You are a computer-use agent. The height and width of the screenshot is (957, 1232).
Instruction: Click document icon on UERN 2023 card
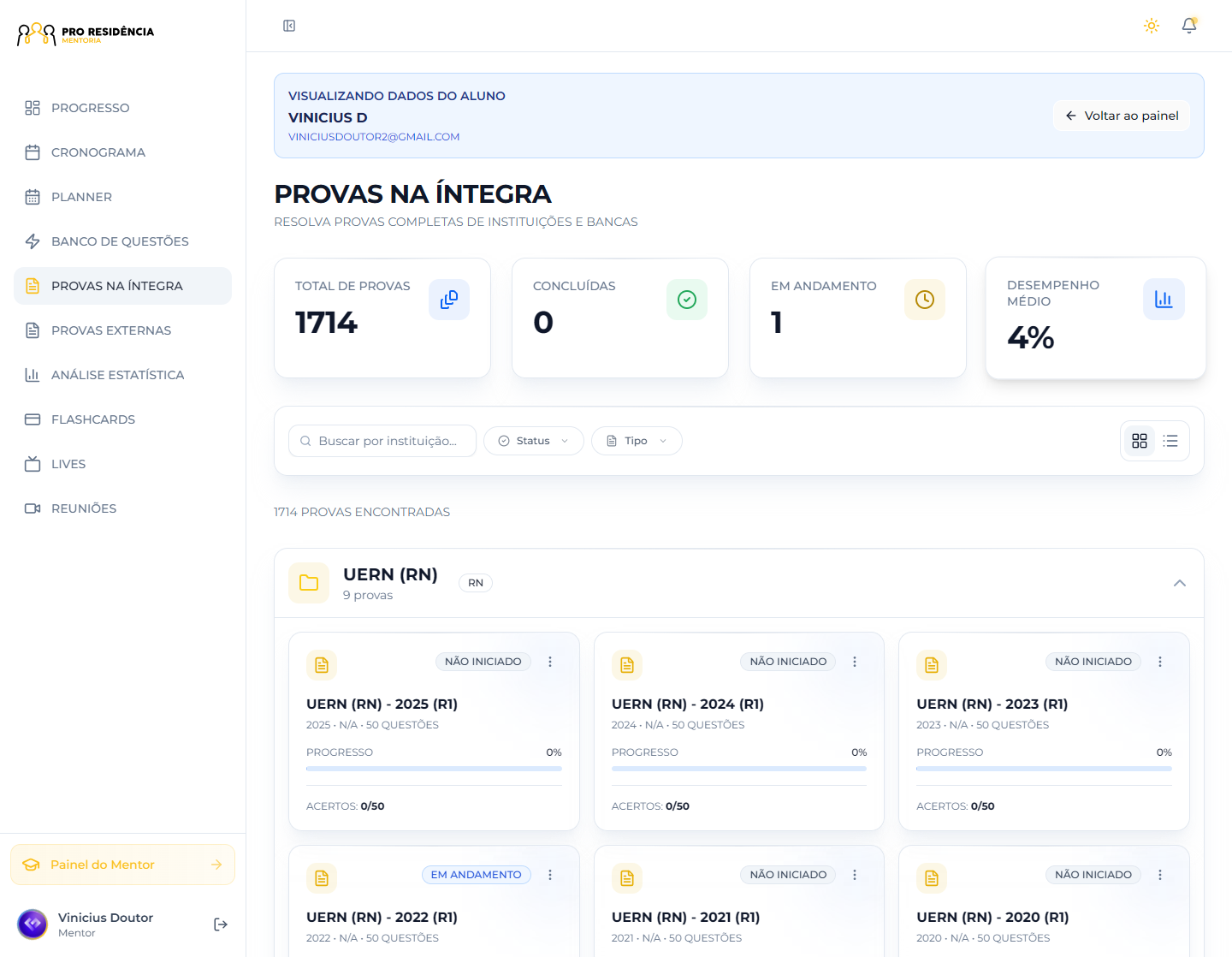[932, 665]
